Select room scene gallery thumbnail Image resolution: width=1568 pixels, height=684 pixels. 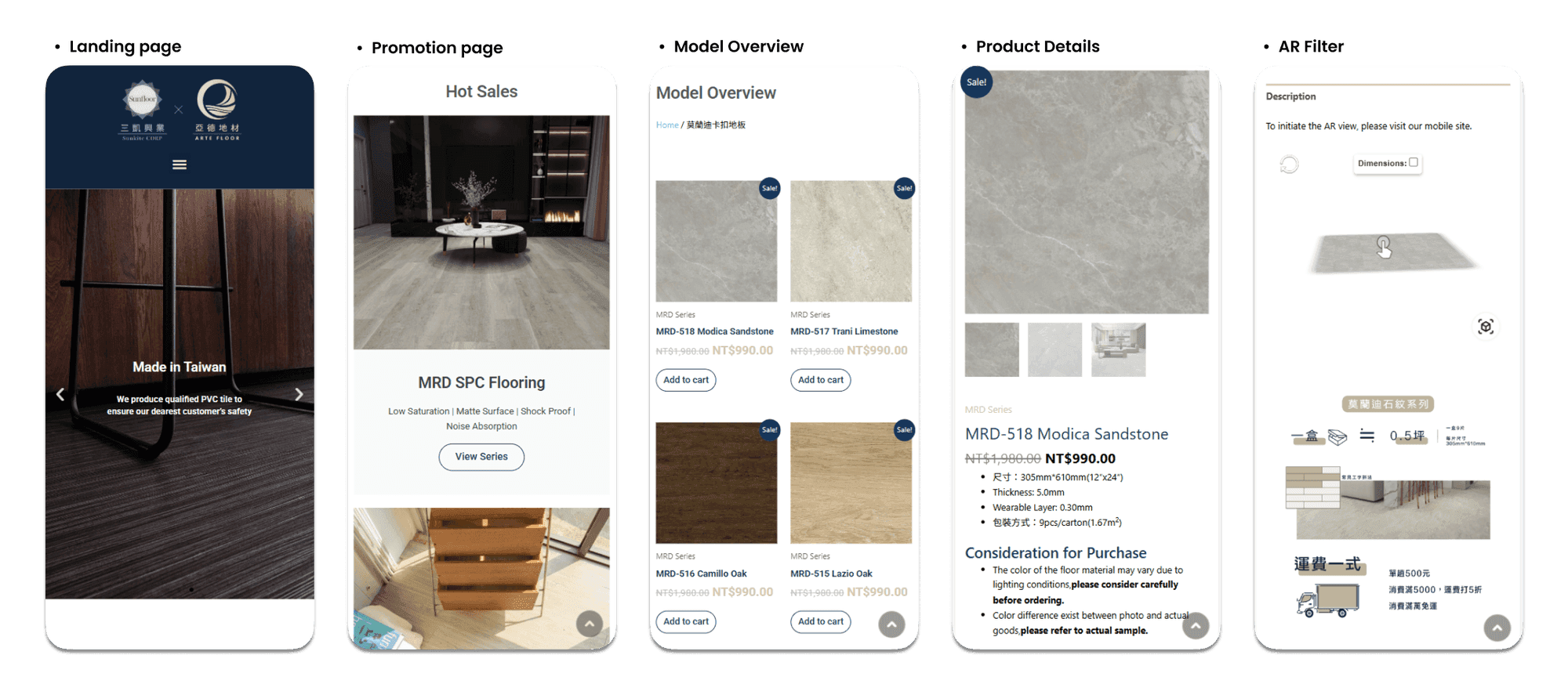(x=1119, y=349)
